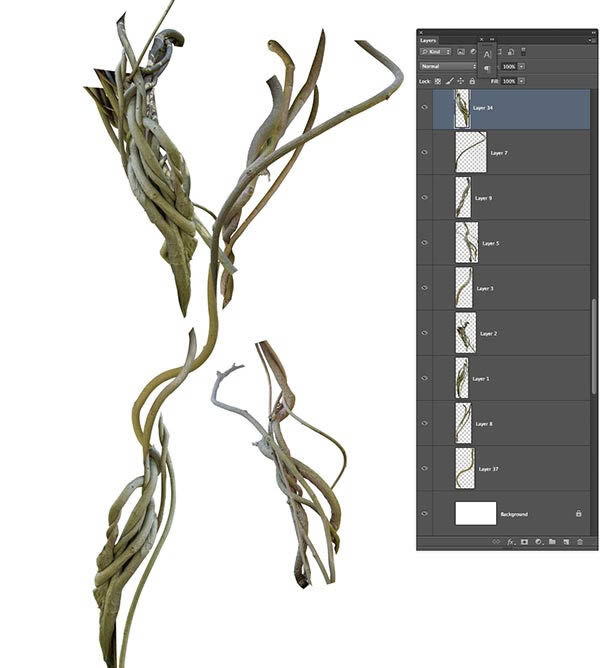Select the 'Layer 8' name text
The height and width of the screenshot is (668, 600).
click(484, 424)
